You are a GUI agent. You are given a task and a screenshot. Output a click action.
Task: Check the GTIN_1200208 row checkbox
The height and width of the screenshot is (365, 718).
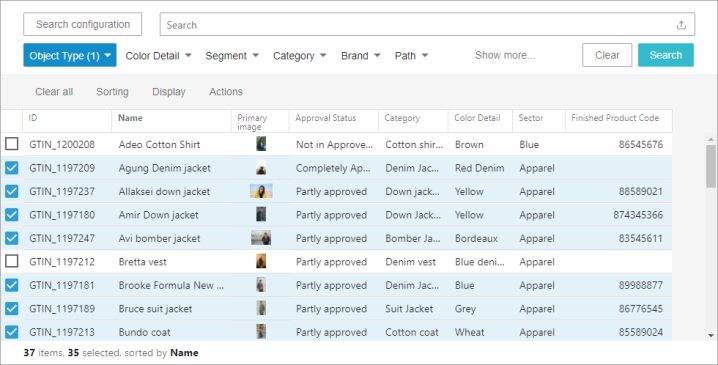(x=11, y=144)
